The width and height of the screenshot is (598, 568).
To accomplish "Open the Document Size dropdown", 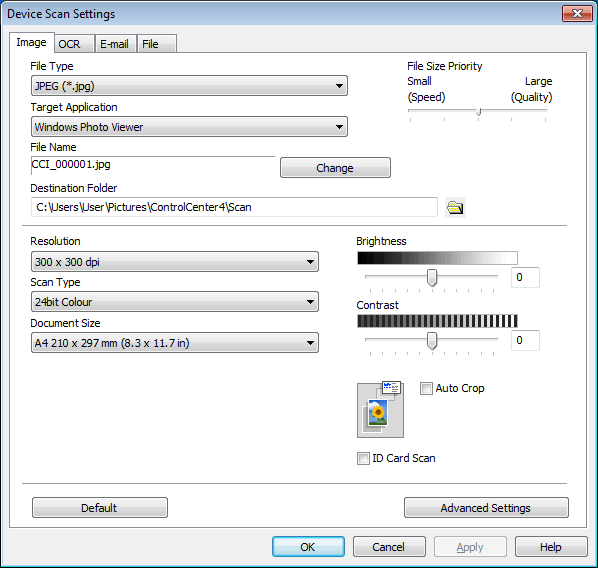I will pos(175,343).
